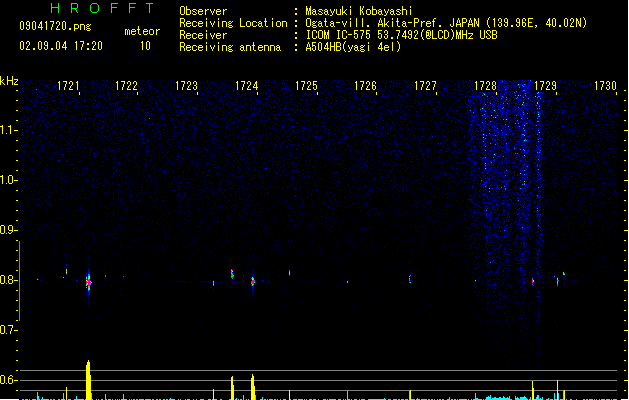Image resolution: width=629 pixels, height=400 pixels.
Task: Click the strong meteor echo after 1721
Action: pyautogui.click(x=89, y=282)
